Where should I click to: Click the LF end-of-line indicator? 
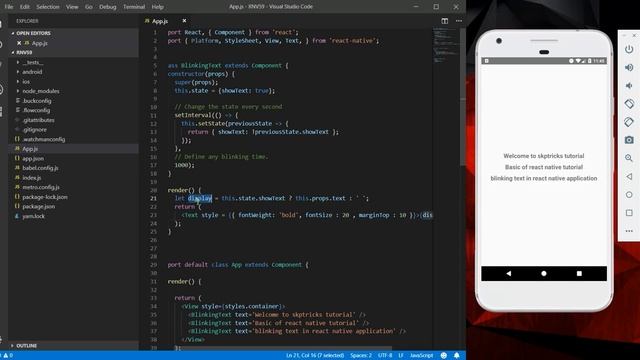click(x=401, y=356)
